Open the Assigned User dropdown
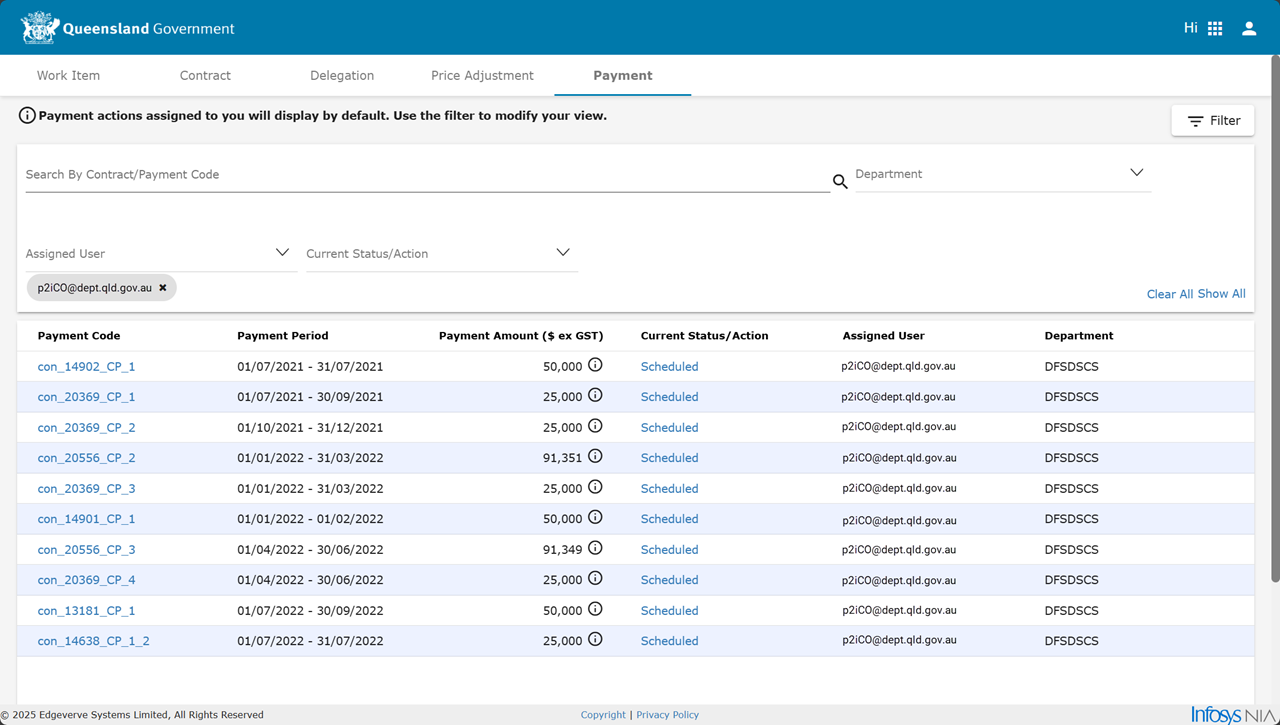This screenshot has height=725, width=1280. click(x=282, y=253)
